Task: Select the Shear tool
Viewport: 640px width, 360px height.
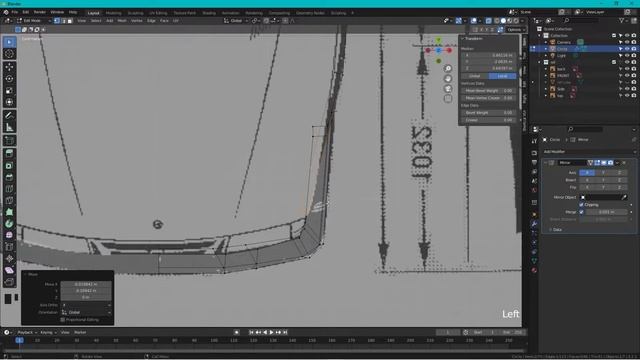Action: coord(9,270)
